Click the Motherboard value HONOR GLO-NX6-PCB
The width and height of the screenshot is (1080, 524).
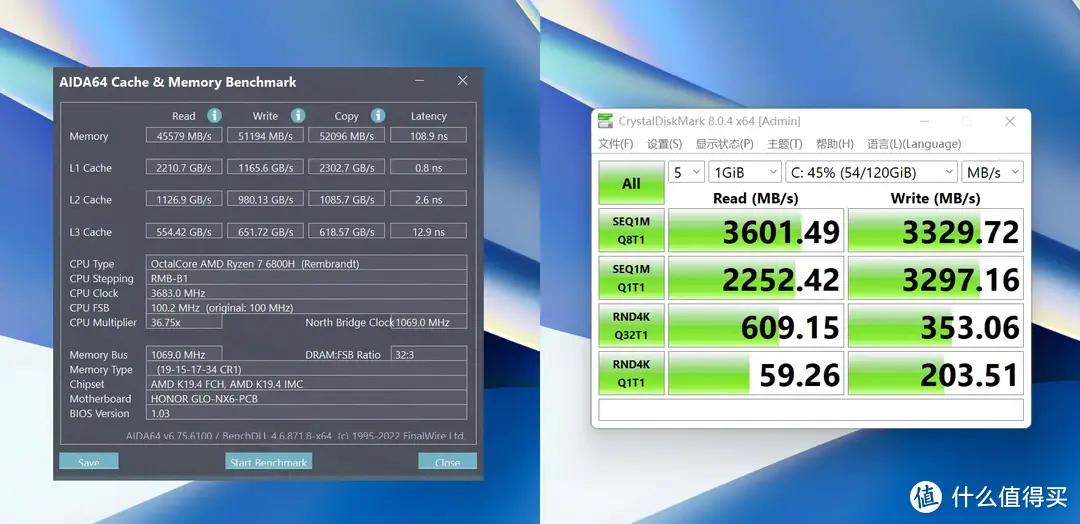[307, 398]
